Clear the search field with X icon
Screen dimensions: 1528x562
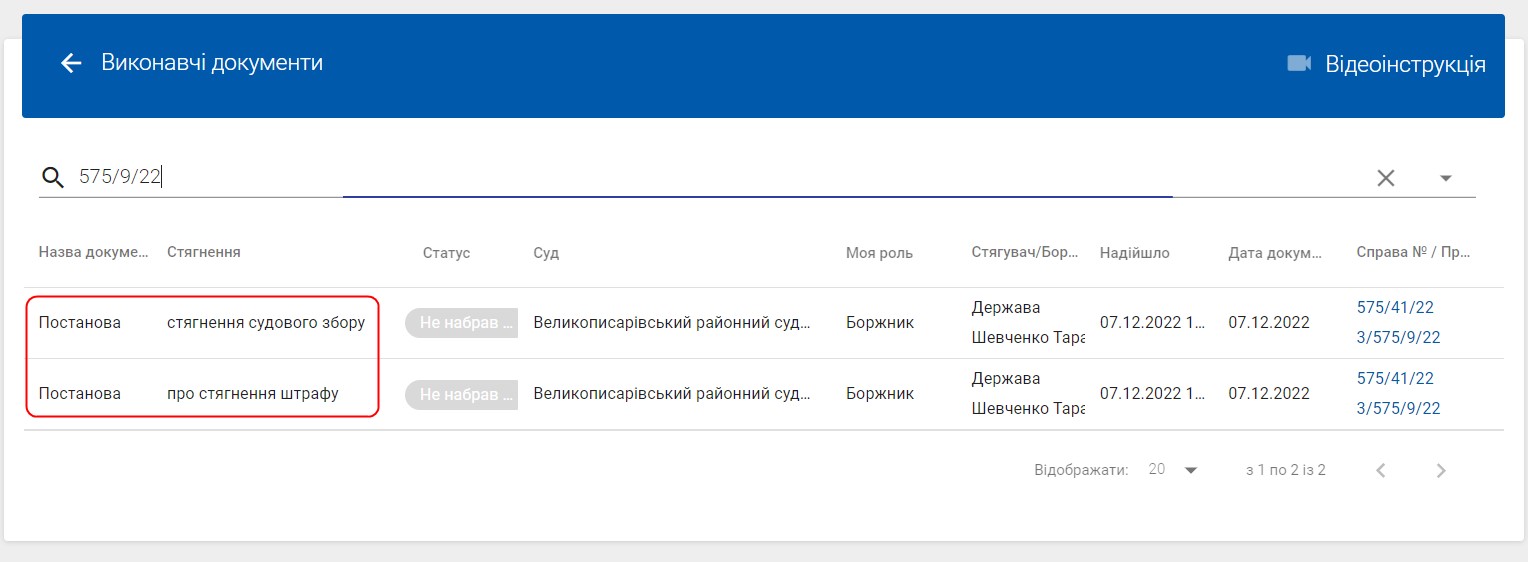pos(1385,178)
